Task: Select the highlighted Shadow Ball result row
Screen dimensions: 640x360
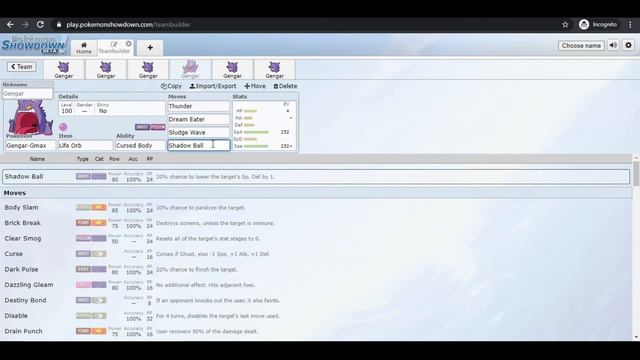Action: point(316,177)
